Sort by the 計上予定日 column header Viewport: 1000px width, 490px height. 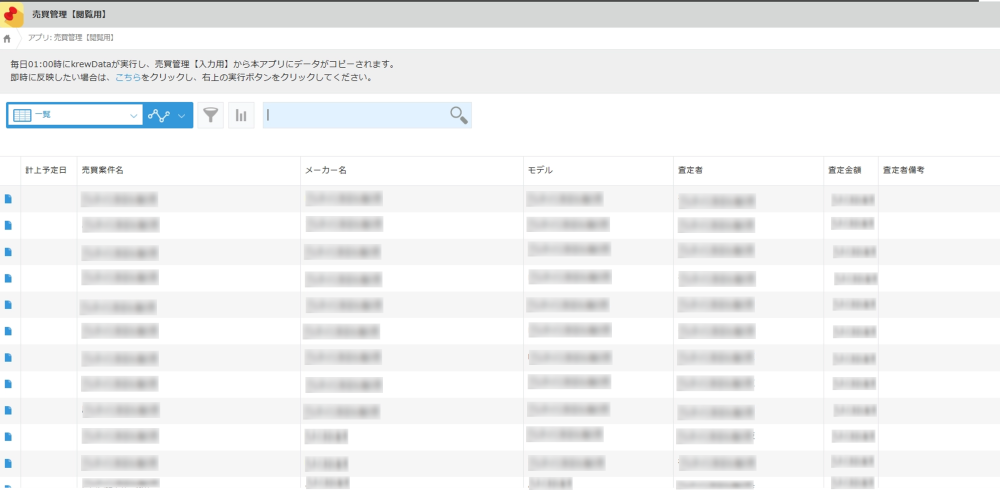point(46,170)
